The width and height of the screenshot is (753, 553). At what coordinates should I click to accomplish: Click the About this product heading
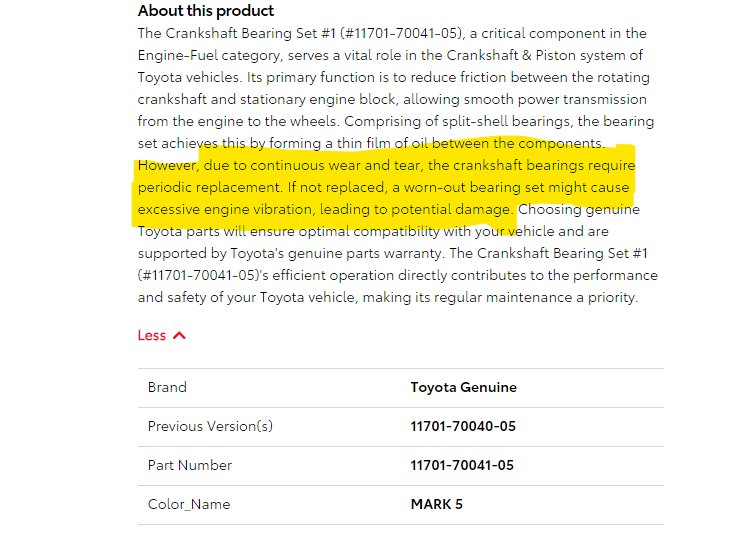pyautogui.click(x=206, y=11)
